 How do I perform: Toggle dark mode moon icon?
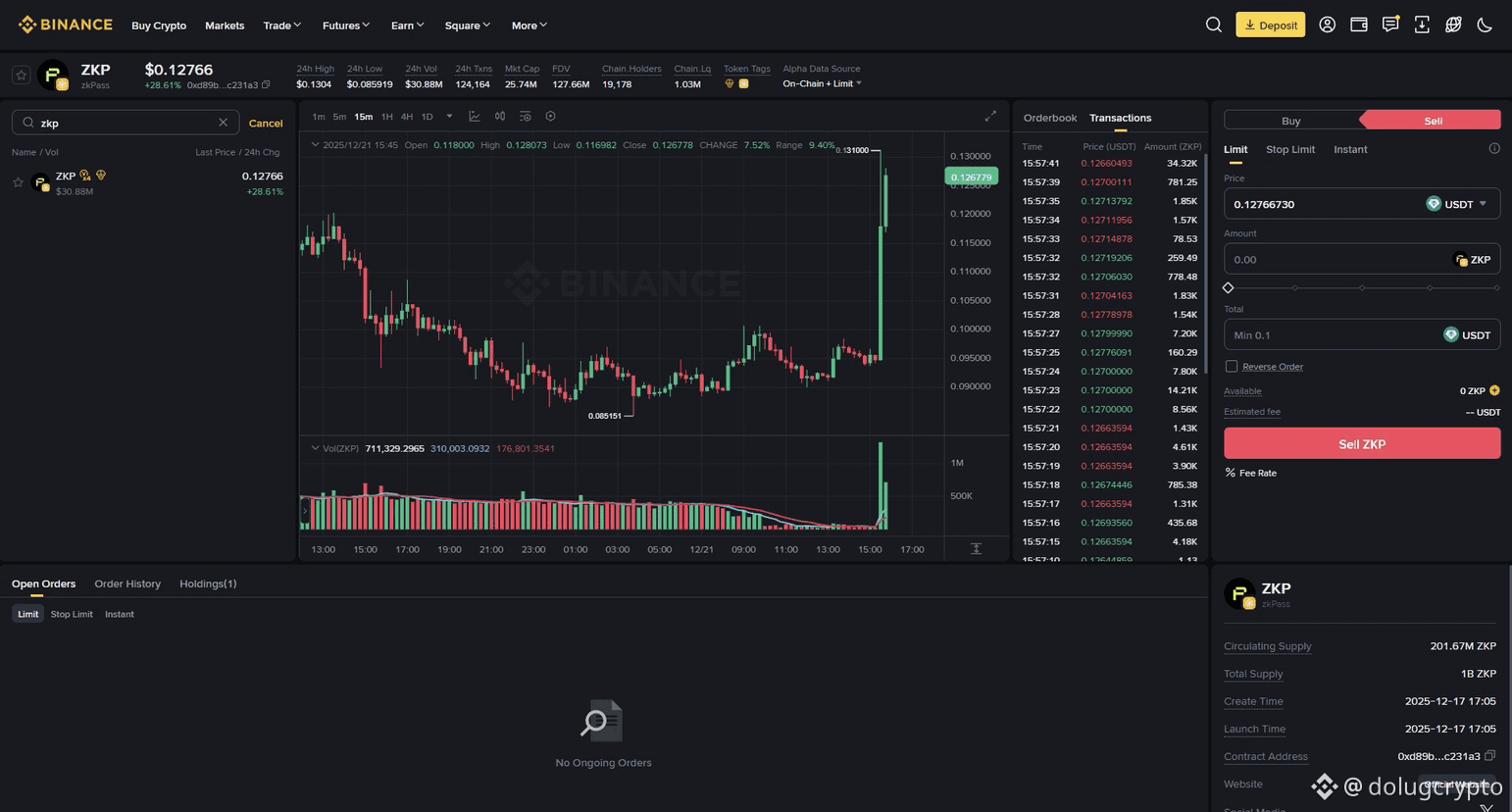coord(1485,25)
